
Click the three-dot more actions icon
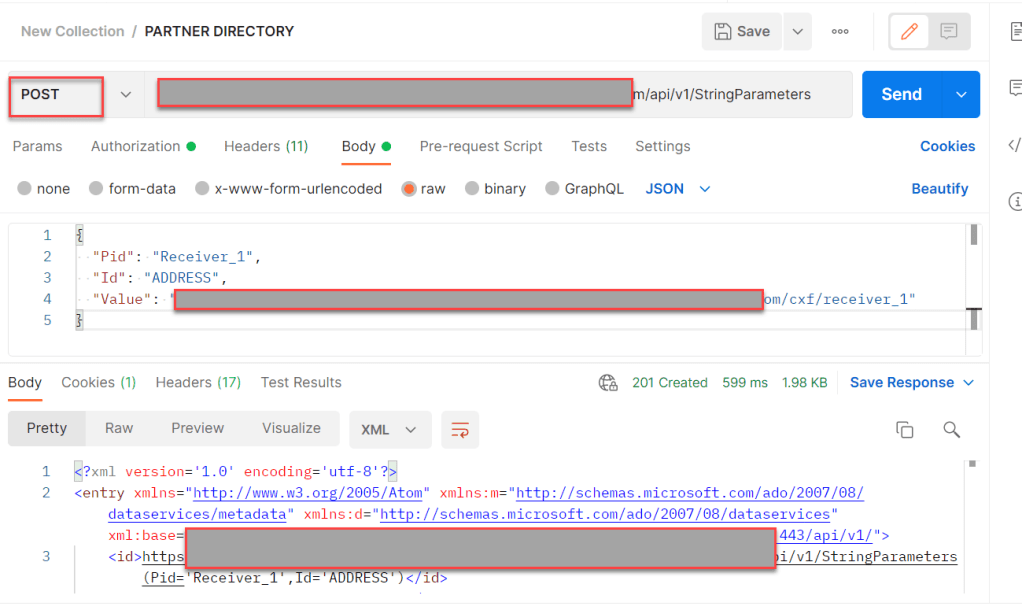pos(840,32)
